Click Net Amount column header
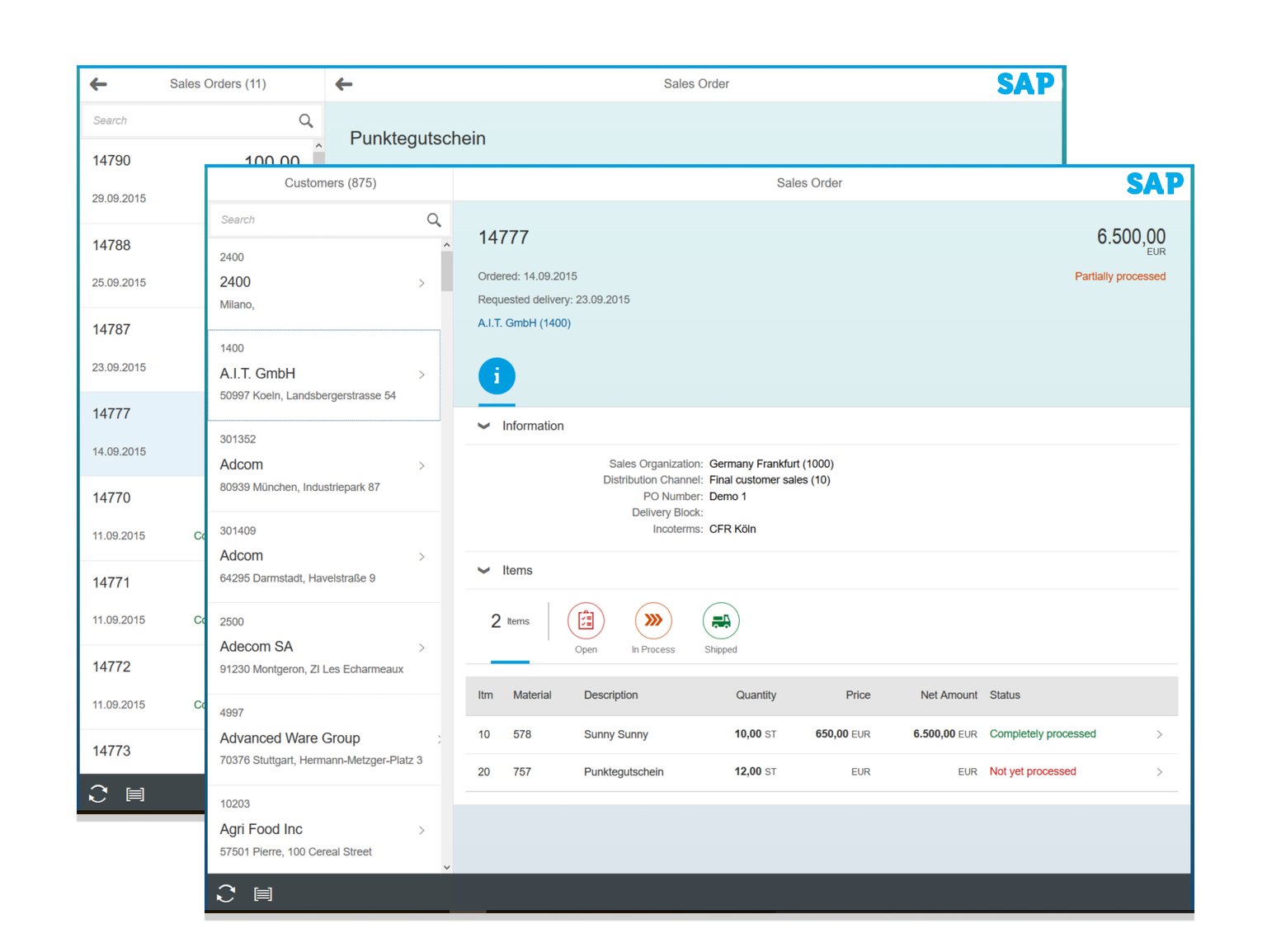The height and width of the screenshot is (952, 1267). pyautogui.click(x=949, y=695)
